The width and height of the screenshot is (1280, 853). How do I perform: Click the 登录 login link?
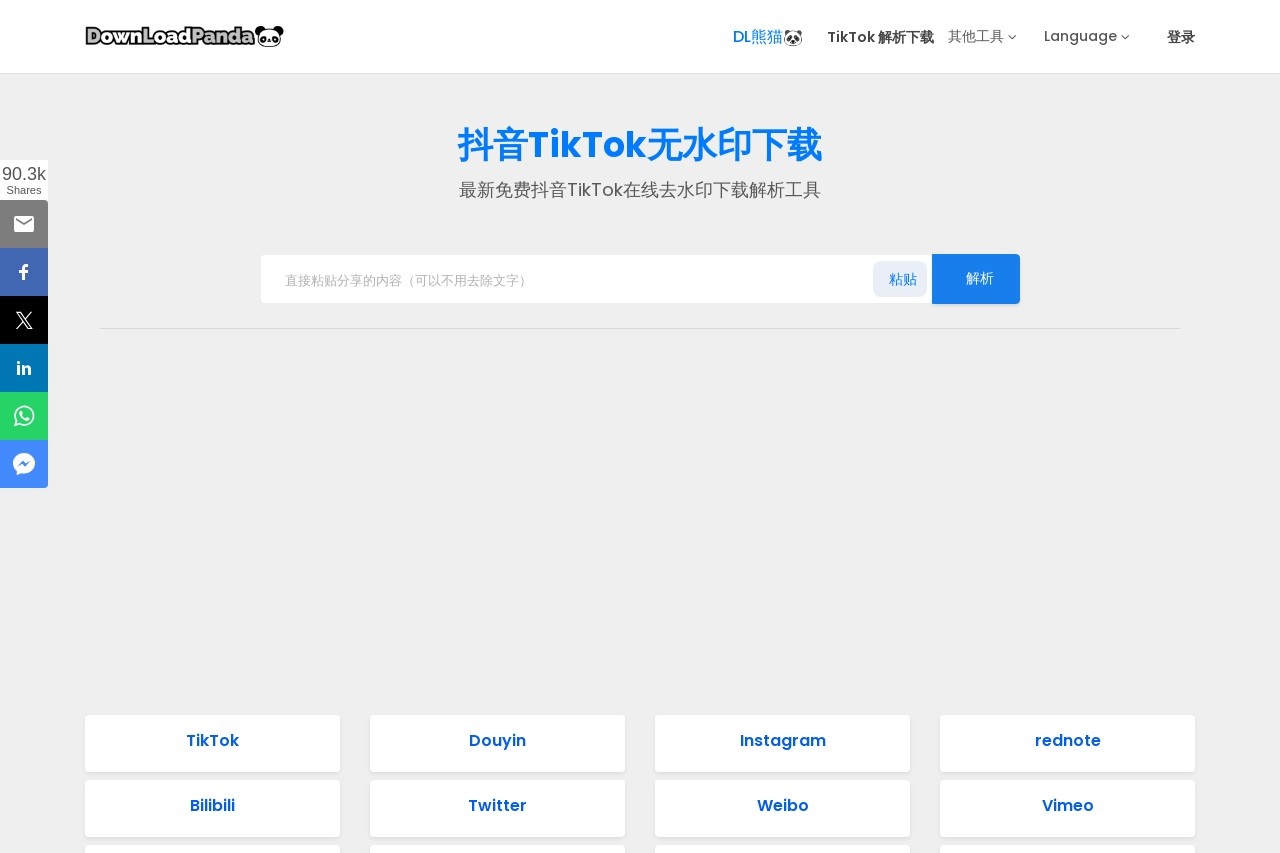1180,37
